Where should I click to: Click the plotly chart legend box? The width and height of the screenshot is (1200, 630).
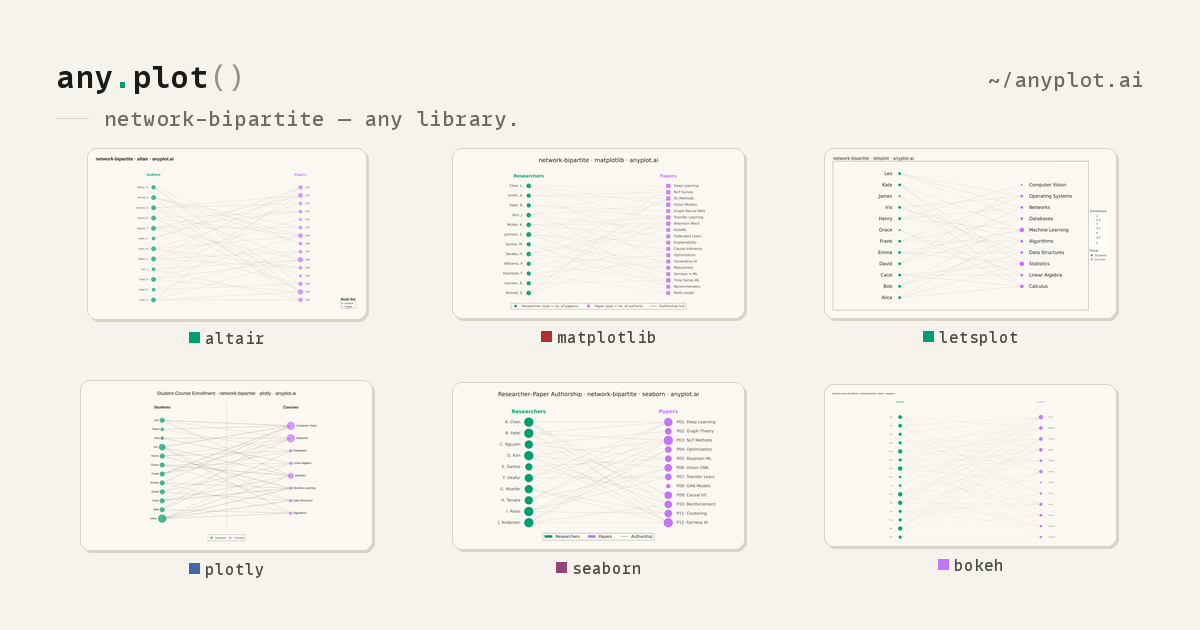click(x=227, y=538)
